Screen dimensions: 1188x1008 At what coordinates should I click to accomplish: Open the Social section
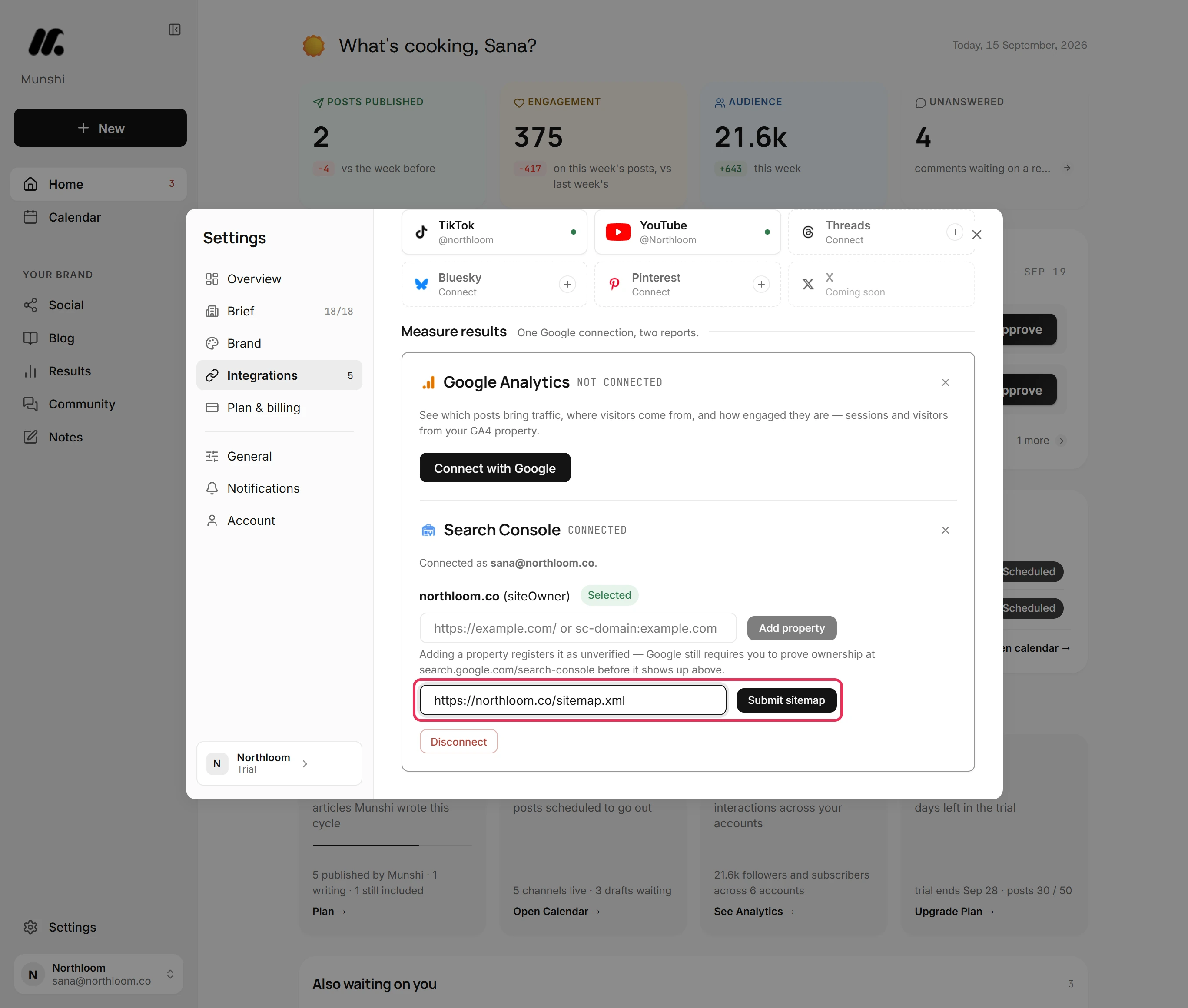click(98, 305)
